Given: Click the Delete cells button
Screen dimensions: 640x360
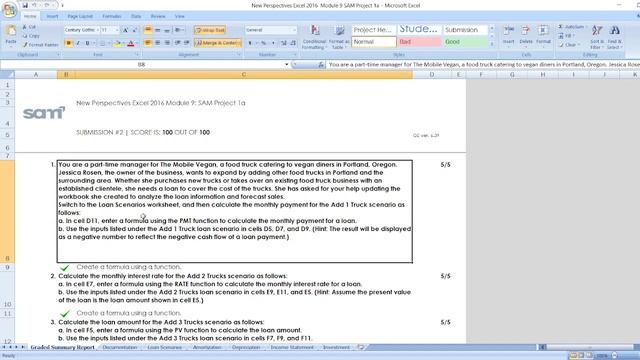Looking at the screenshot, I should pyautogui.click(x=526, y=35).
